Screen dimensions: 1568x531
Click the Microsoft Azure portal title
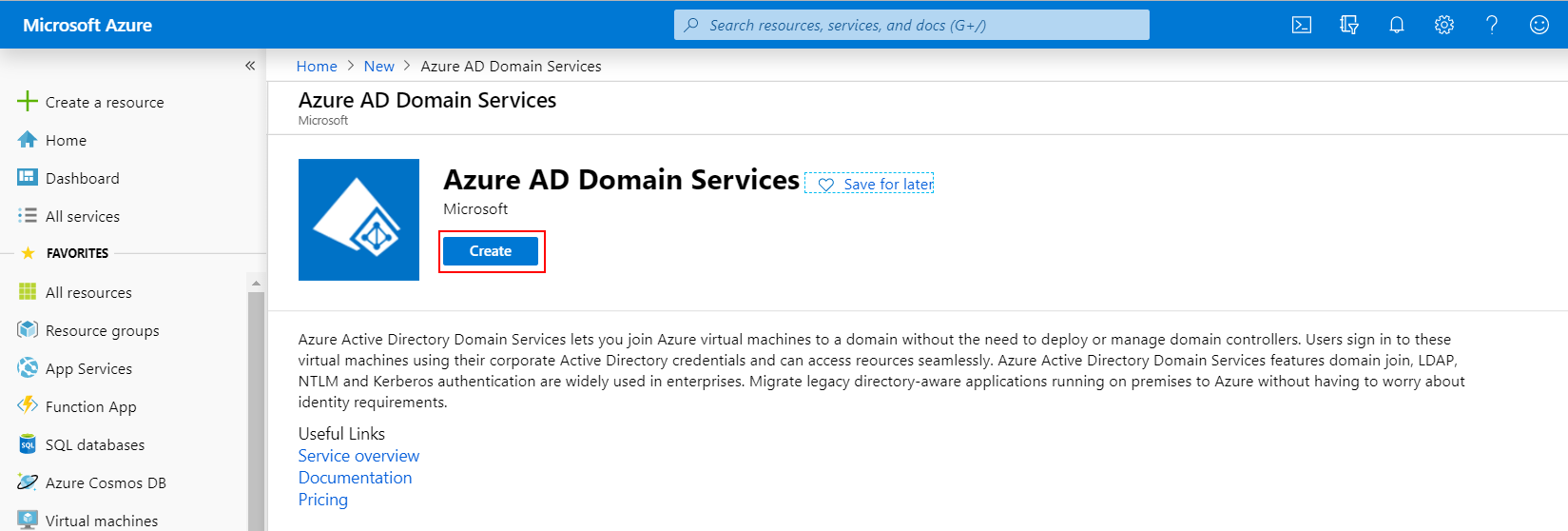pyautogui.click(x=87, y=25)
